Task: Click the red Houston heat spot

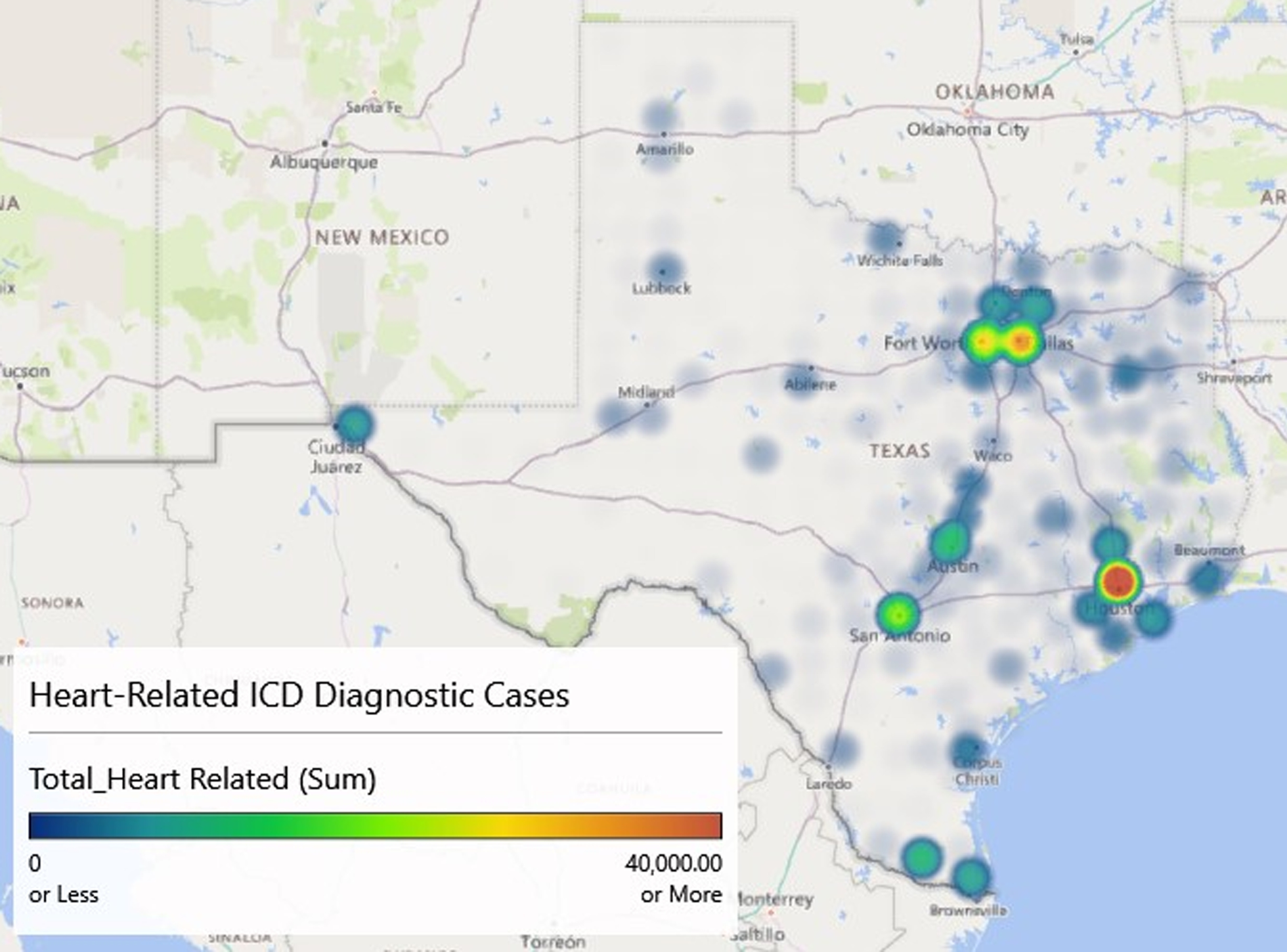Action: (x=1119, y=581)
